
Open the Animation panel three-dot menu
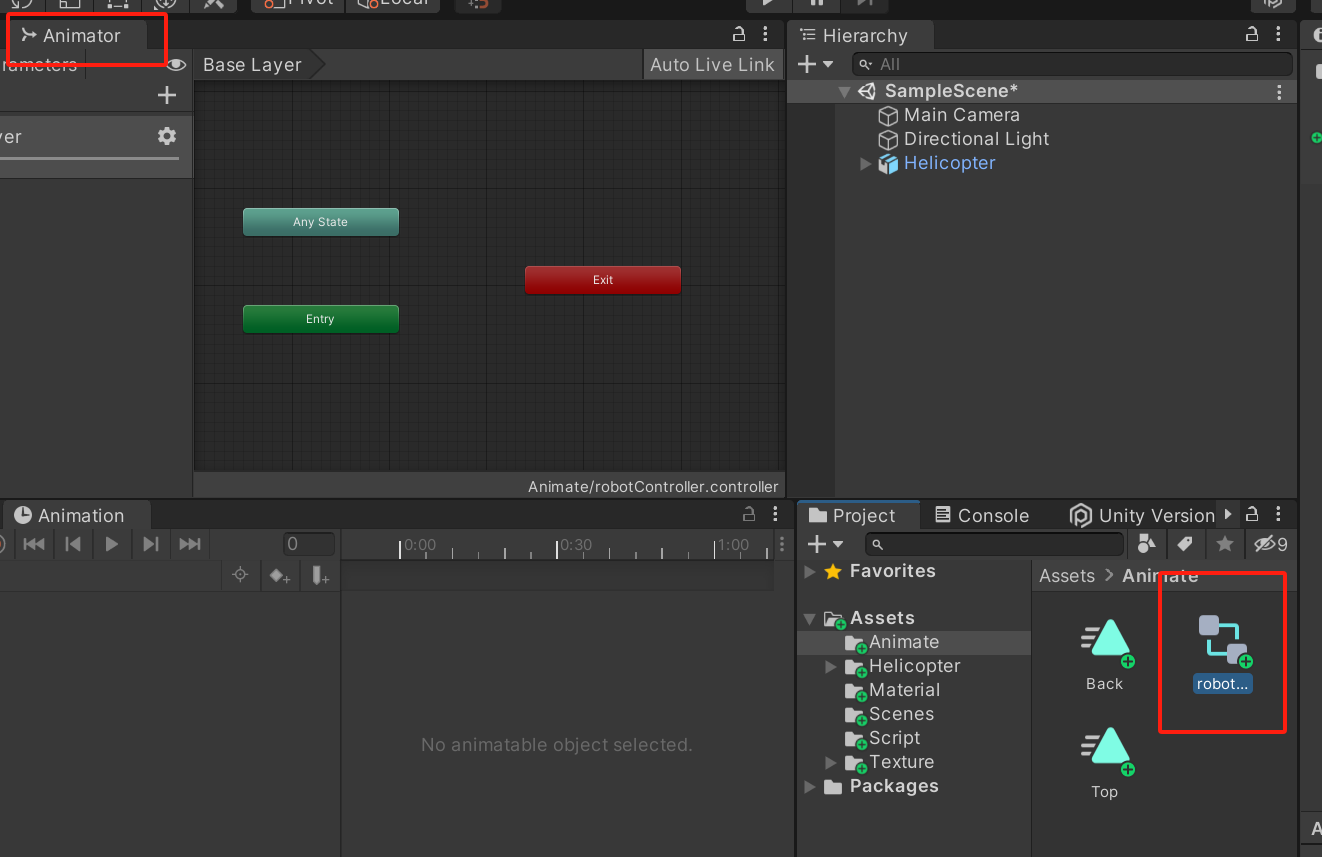[x=775, y=514]
